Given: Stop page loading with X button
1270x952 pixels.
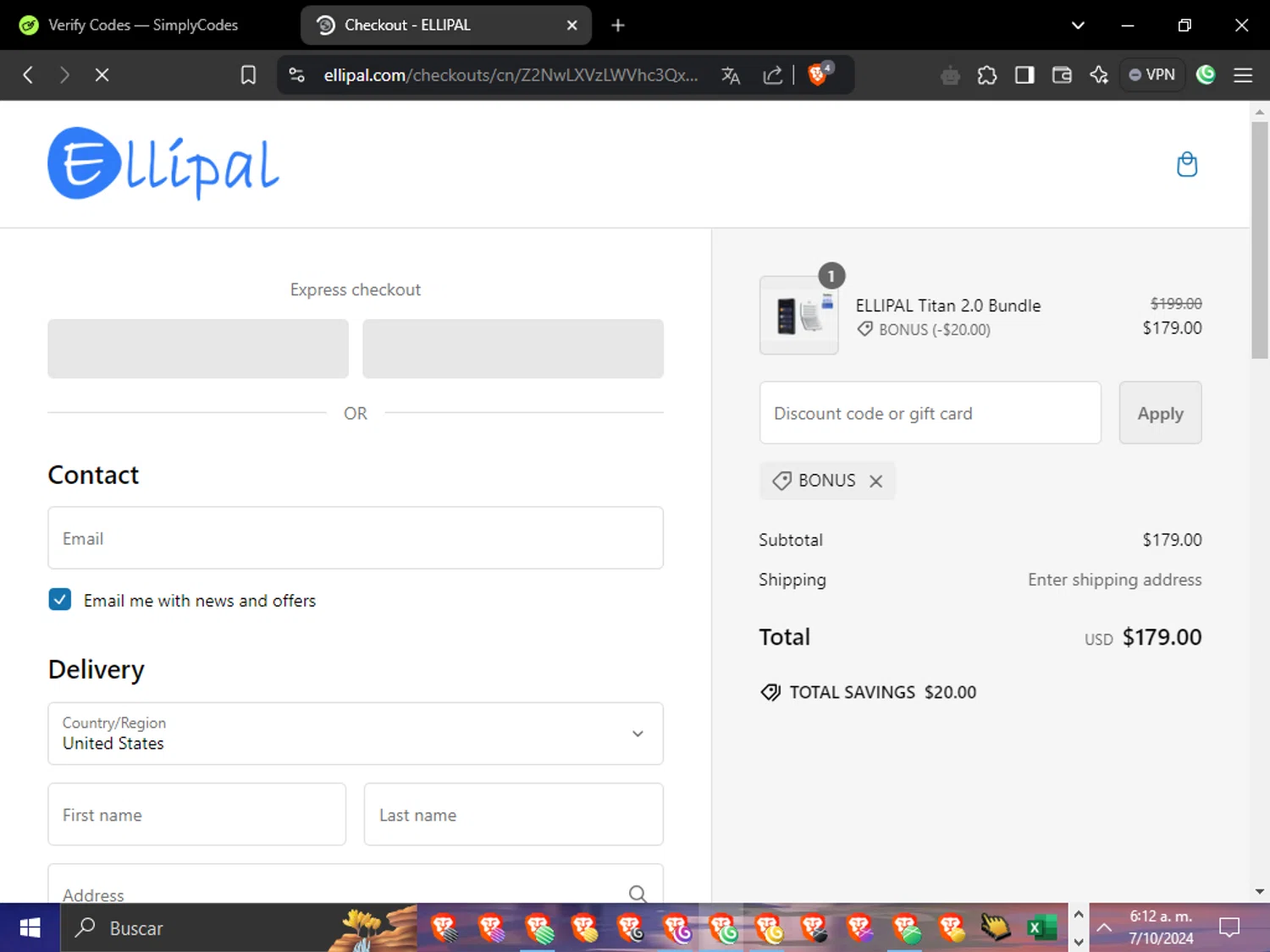Looking at the screenshot, I should pos(102,75).
